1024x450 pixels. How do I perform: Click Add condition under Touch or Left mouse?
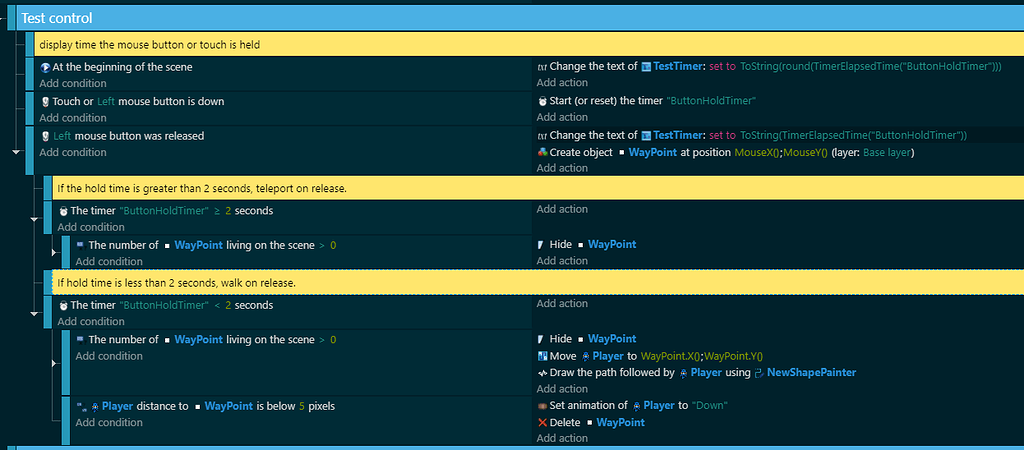pos(72,118)
